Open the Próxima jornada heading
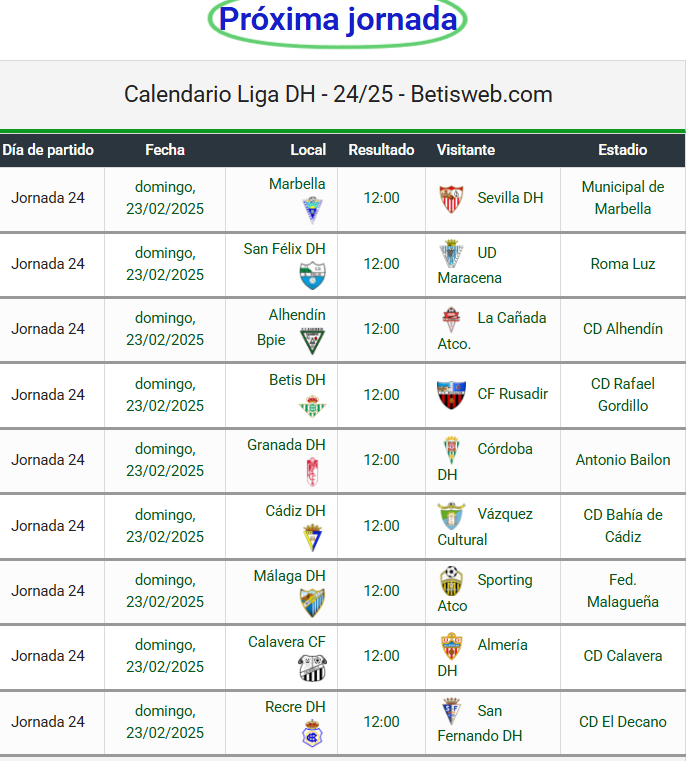 pos(337,20)
